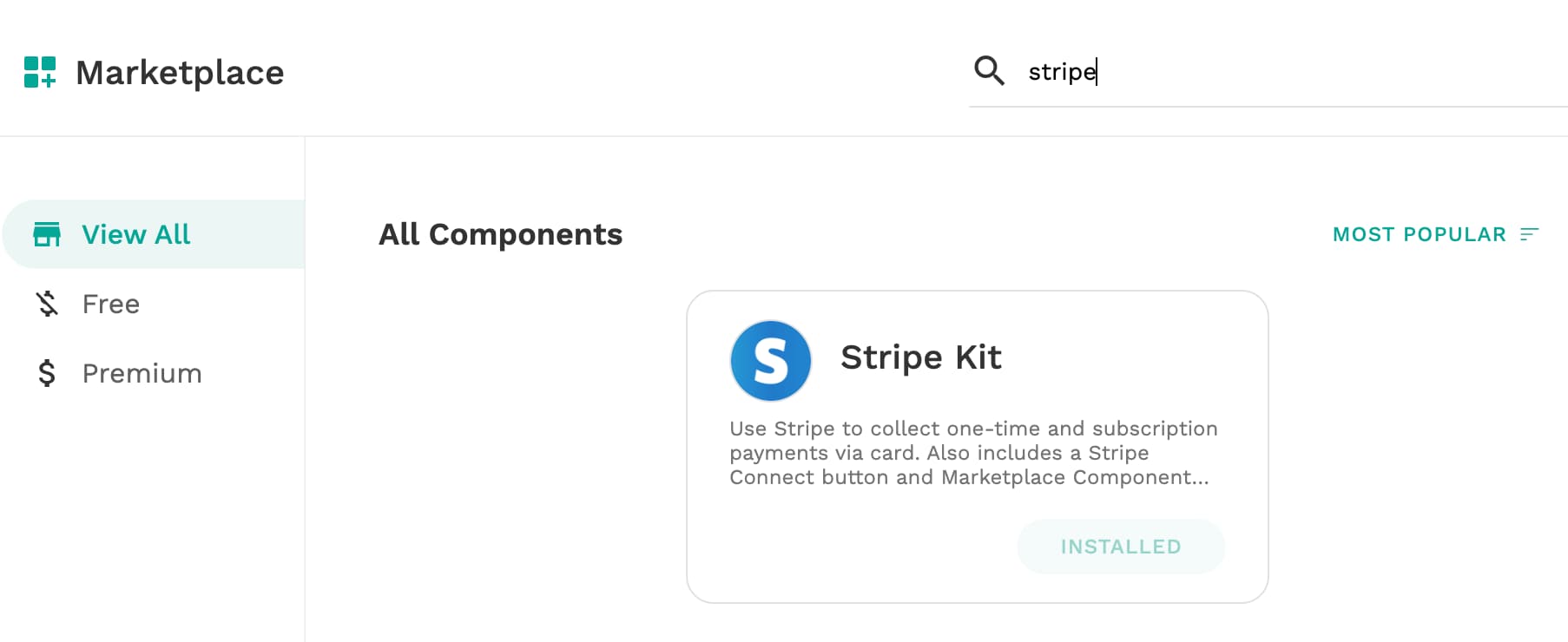Select the Premium category filter
The width and height of the screenshot is (1568, 642).
click(x=155, y=373)
